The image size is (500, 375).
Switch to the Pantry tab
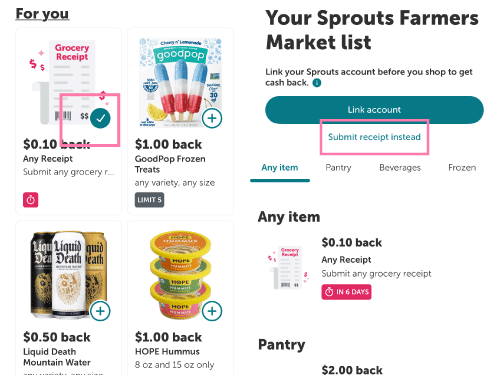pyautogui.click(x=338, y=168)
